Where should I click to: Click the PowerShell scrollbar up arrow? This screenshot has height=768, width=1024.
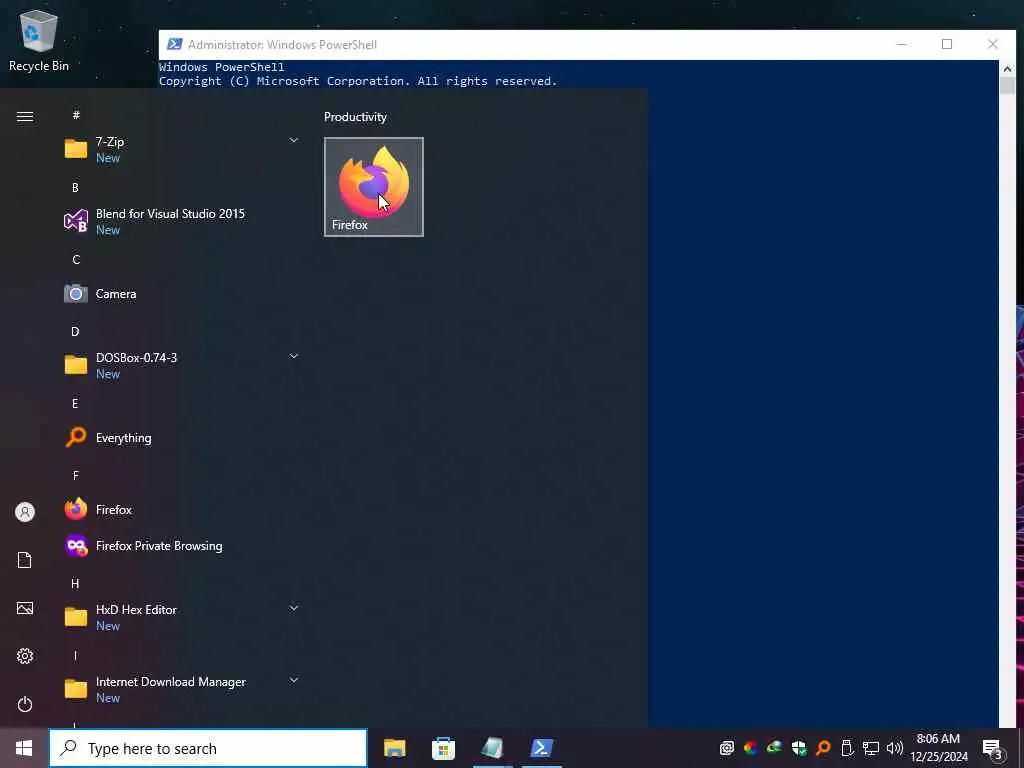1007,69
